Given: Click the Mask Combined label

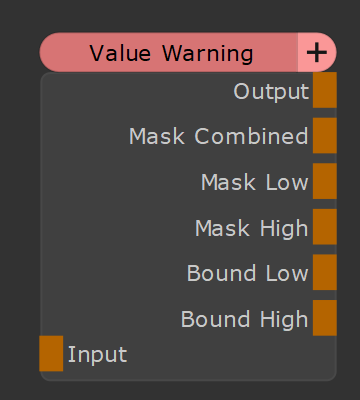Looking at the screenshot, I should pos(219,136).
